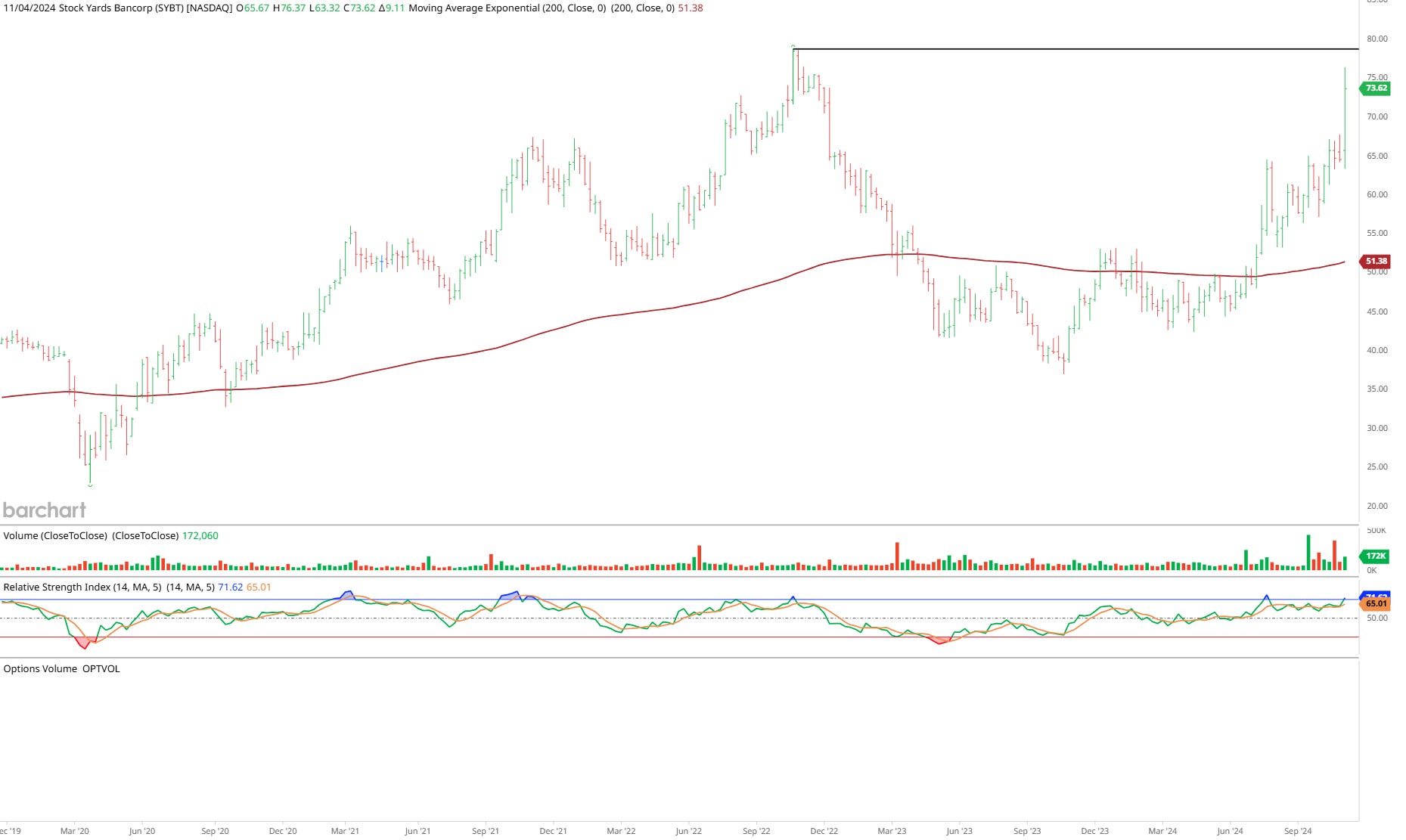The width and height of the screenshot is (1406, 840).
Task: Click the Jun '20 date label
Action: tap(141, 831)
